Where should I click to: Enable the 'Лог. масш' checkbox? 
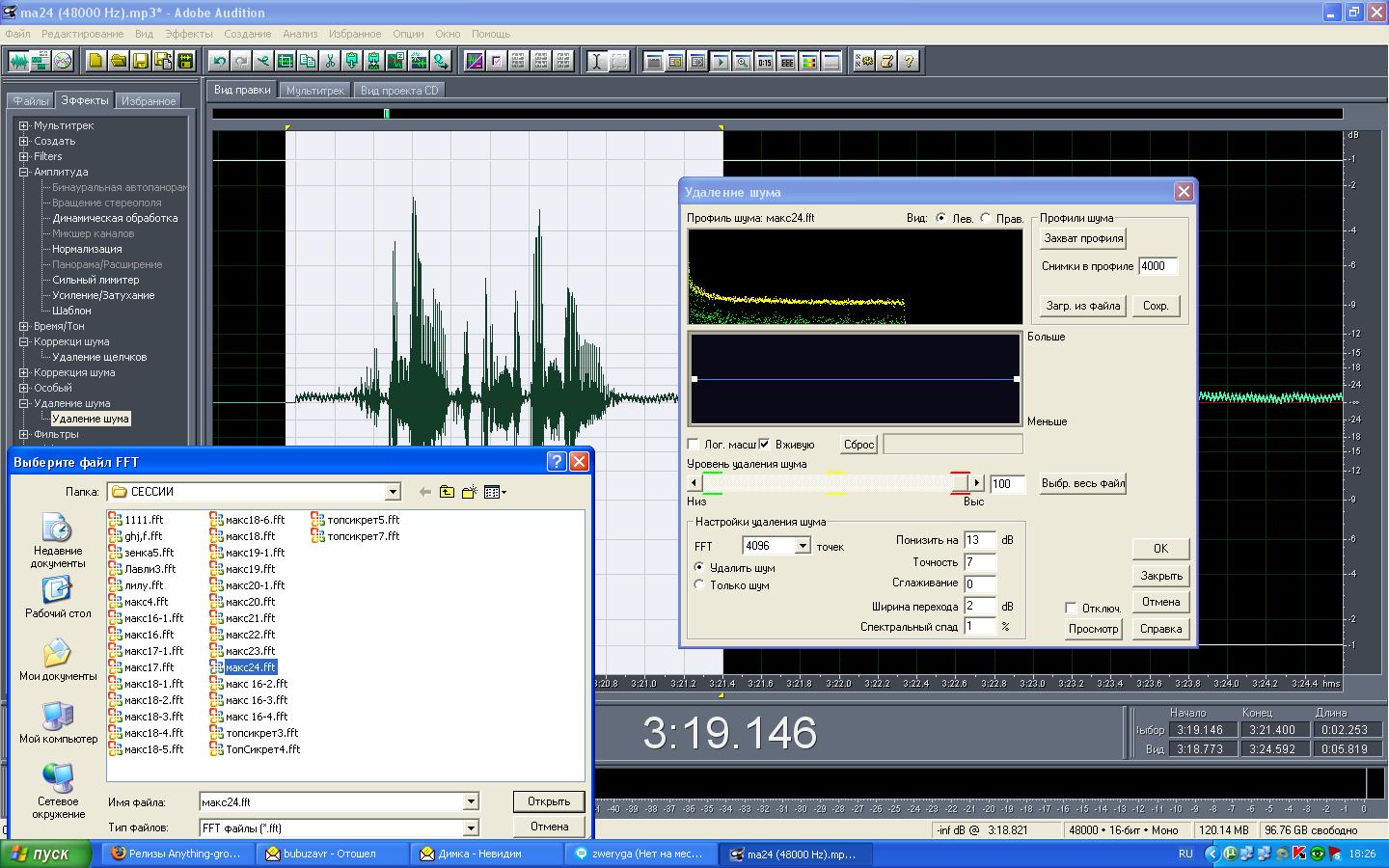(x=694, y=445)
